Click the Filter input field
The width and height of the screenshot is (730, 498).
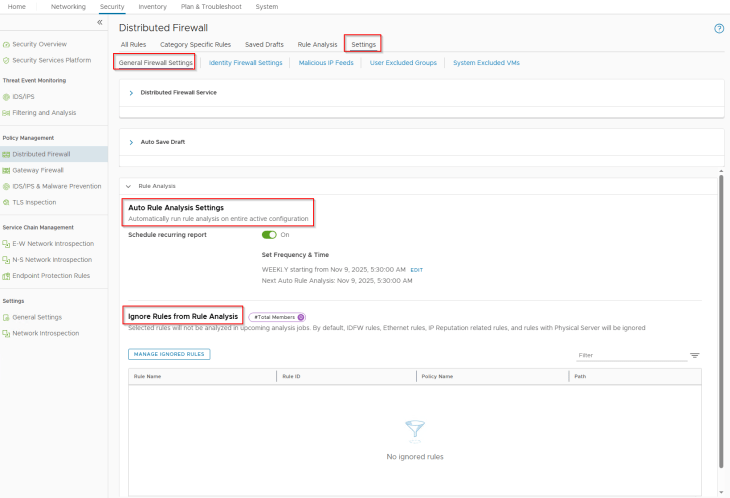(630, 355)
